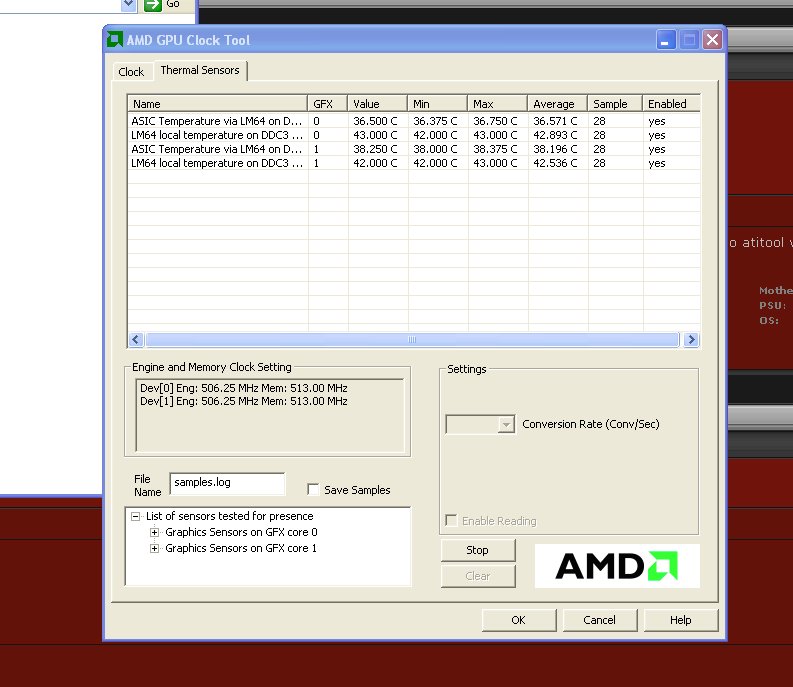The image size is (793, 687).
Task: Switch to the Clock tab
Action: point(131,72)
